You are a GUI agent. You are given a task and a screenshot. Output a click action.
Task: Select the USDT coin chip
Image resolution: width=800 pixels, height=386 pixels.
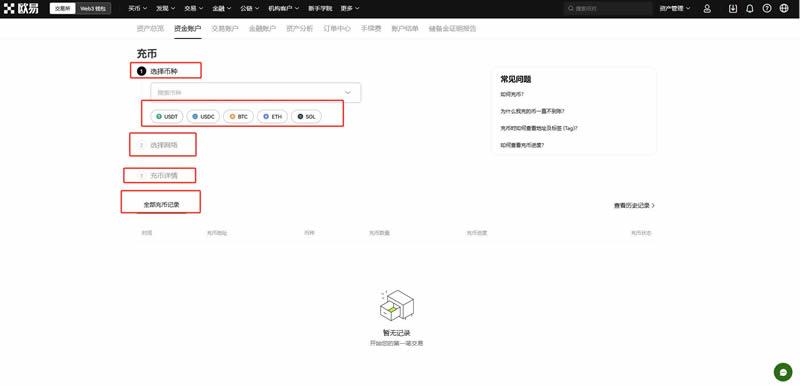[x=167, y=117]
